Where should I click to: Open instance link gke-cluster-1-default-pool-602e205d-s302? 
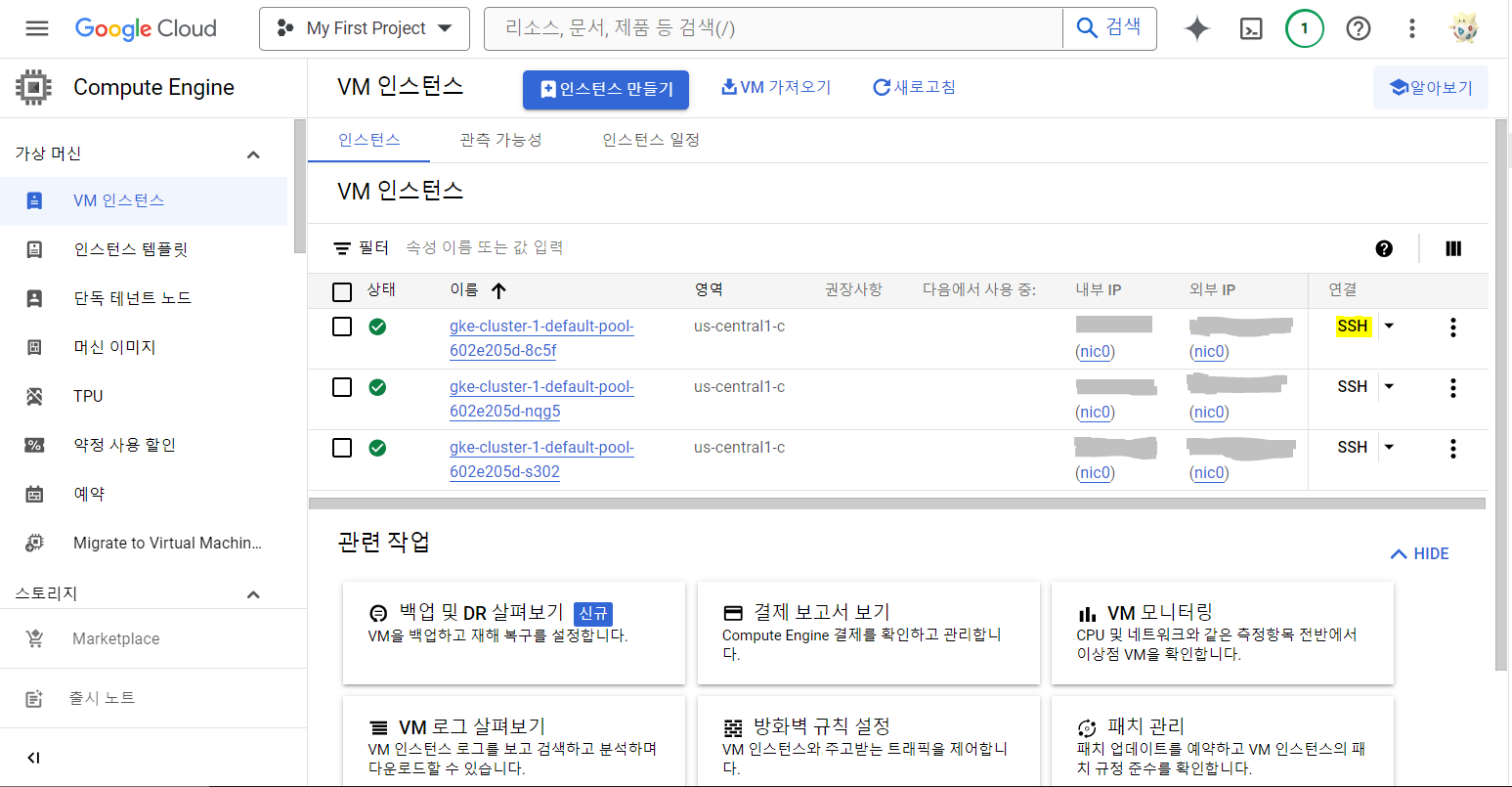click(x=541, y=459)
